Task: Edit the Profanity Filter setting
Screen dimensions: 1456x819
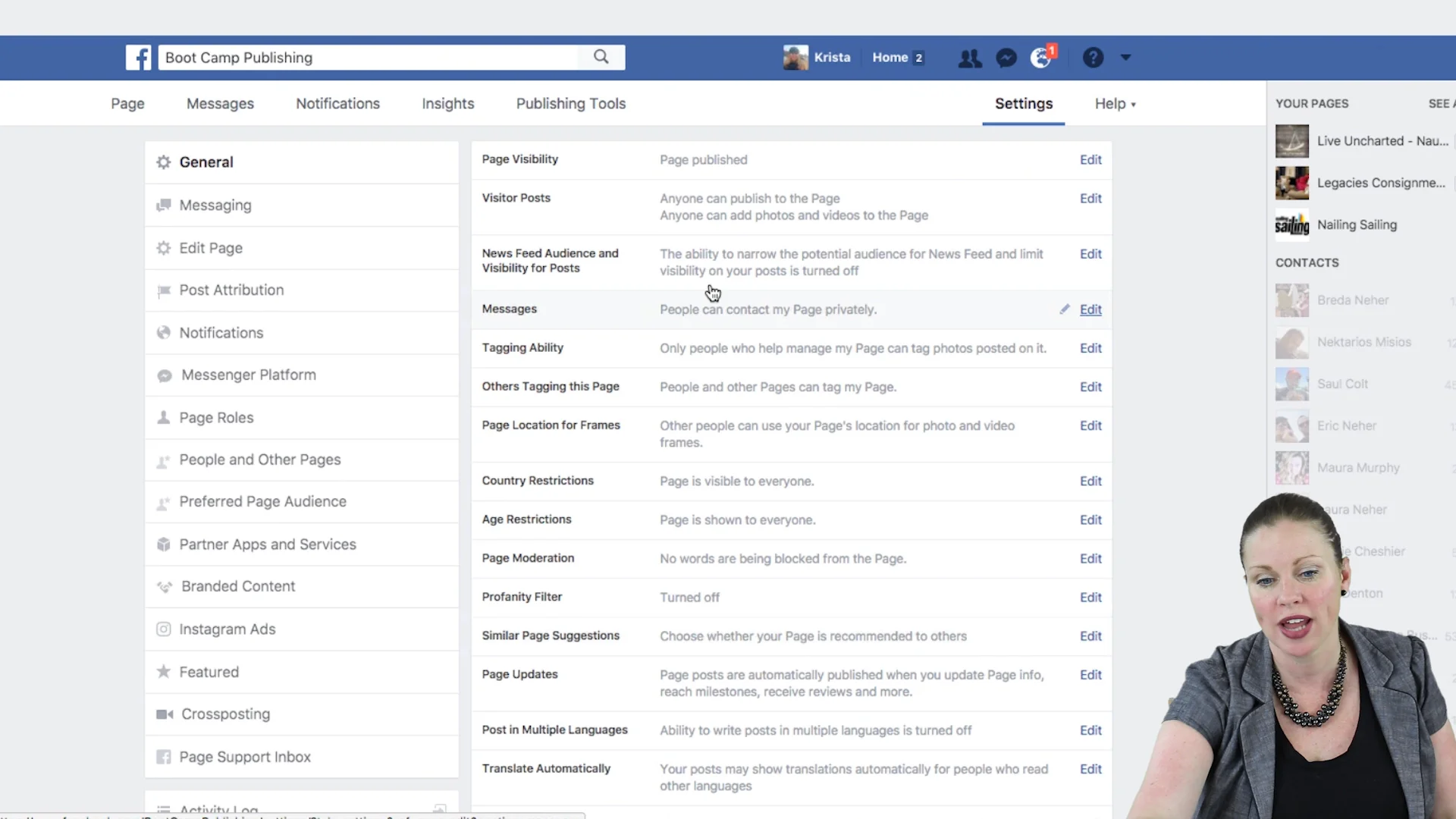Action: point(1090,597)
